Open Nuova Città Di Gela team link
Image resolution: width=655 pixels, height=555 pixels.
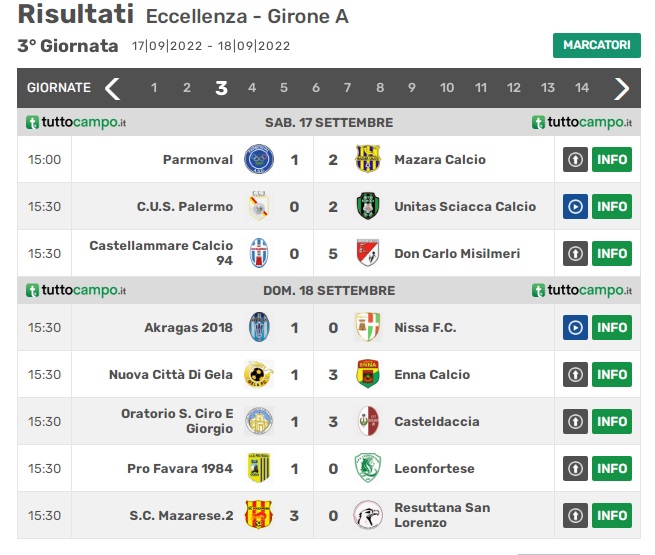coord(170,375)
